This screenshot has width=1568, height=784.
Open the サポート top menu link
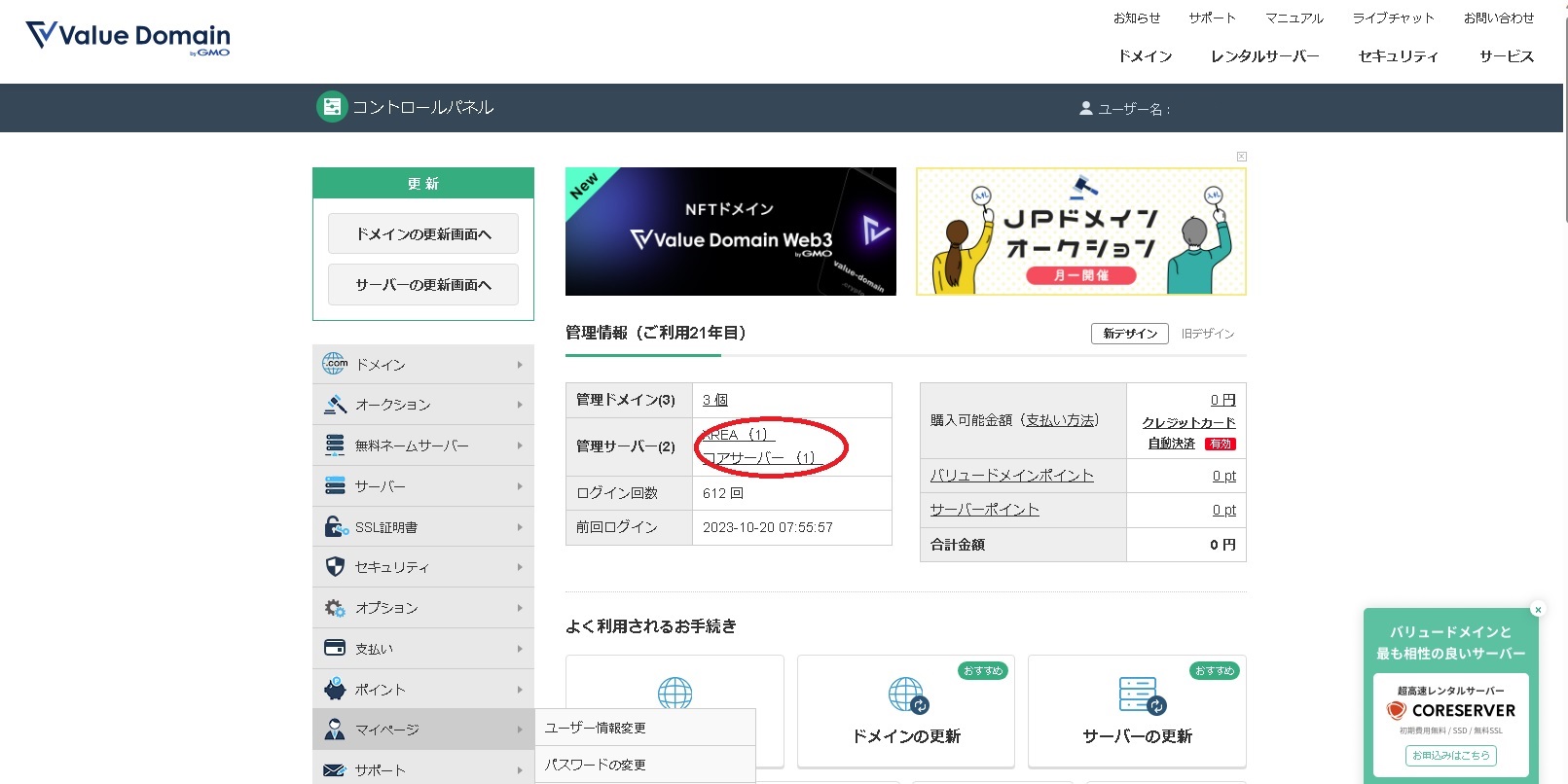[1212, 18]
